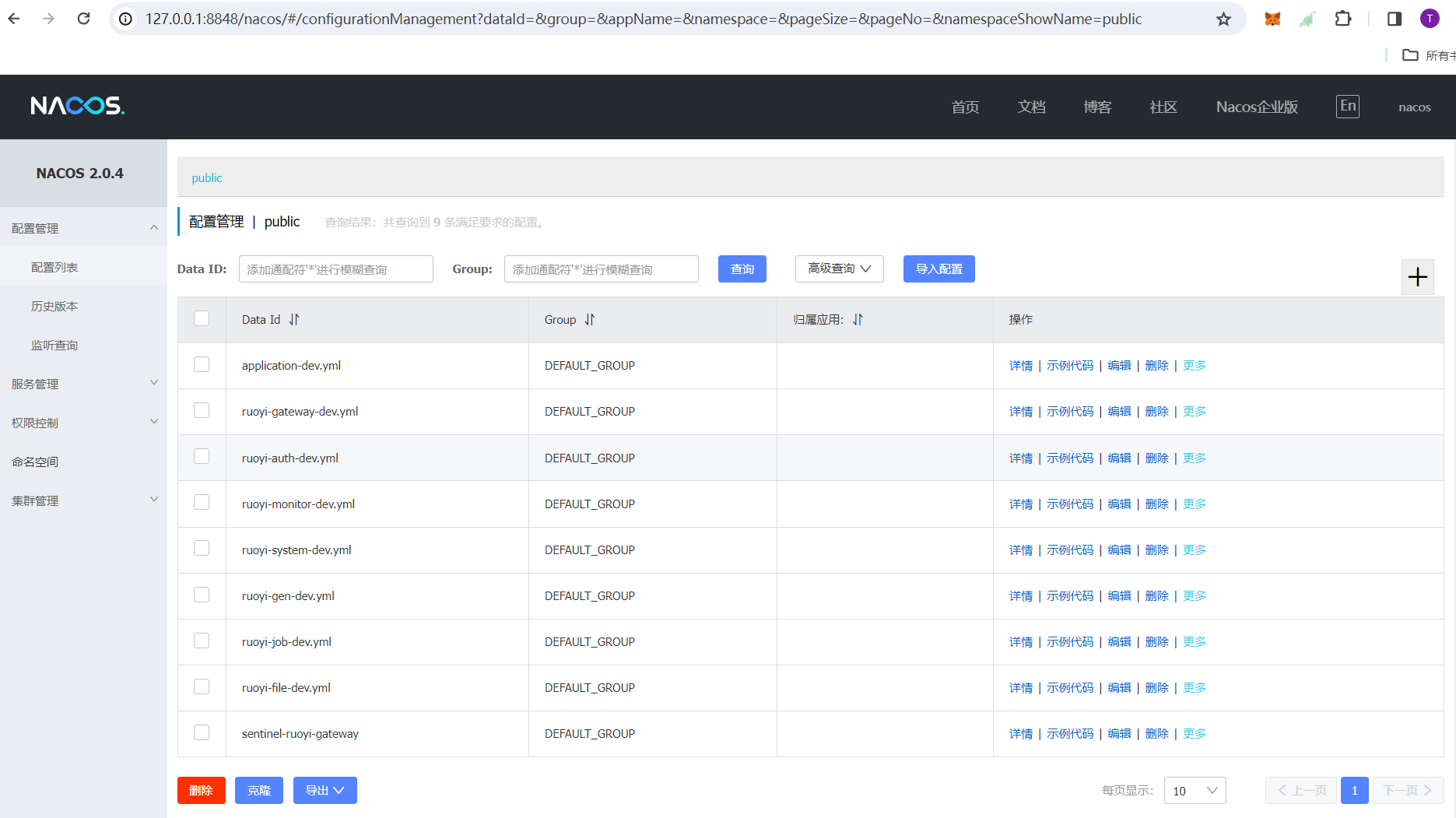This screenshot has width=1456, height=818.
Task: Open 更多 menu for ruoyi-file-dev.yml
Action: tap(1195, 688)
